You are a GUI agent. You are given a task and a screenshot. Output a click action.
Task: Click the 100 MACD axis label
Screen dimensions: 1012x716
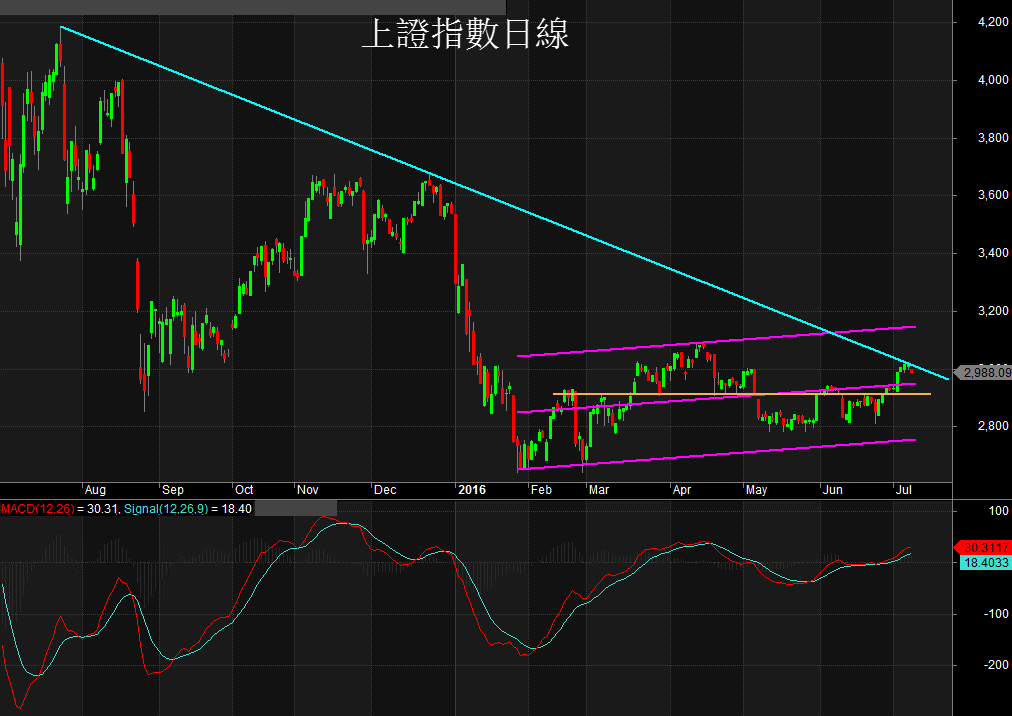[998, 511]
